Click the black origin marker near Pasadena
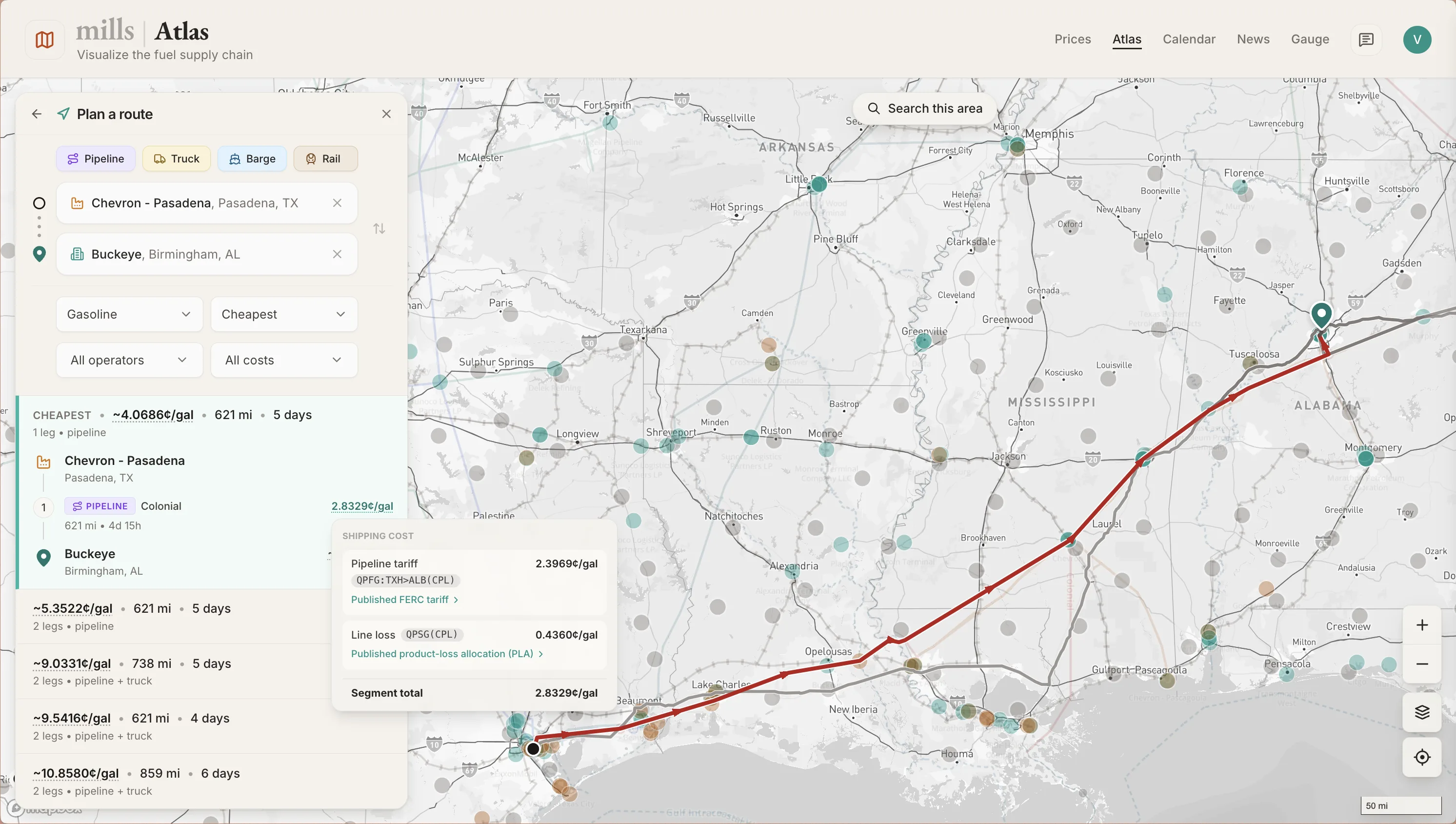The width and height of the screenshot is (1456, 824). [x=533, y=749]
